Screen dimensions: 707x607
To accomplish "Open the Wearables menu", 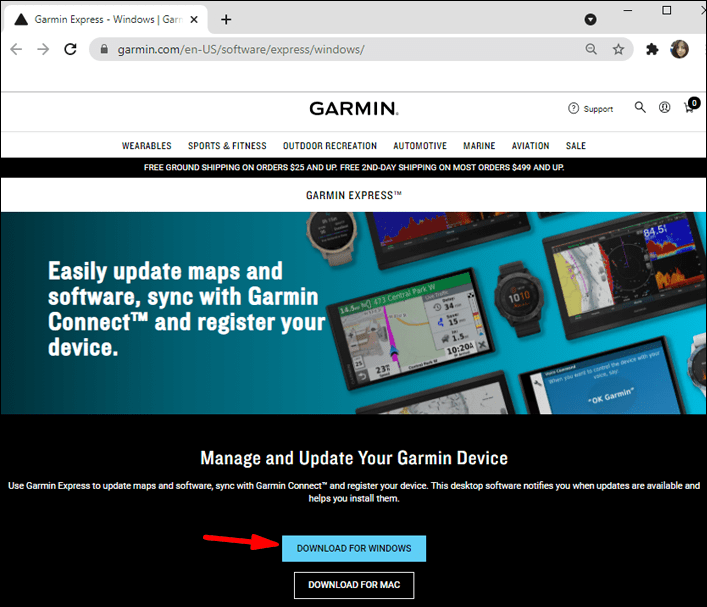I will [147, 146].
